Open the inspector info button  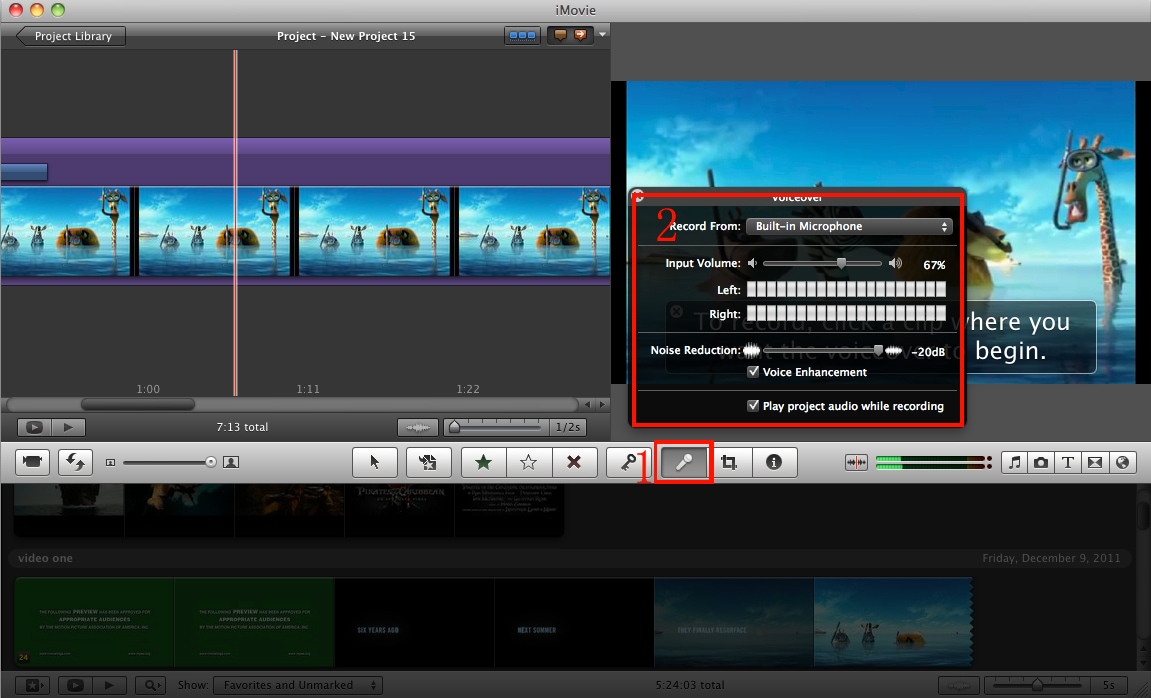tap(774, 462)
